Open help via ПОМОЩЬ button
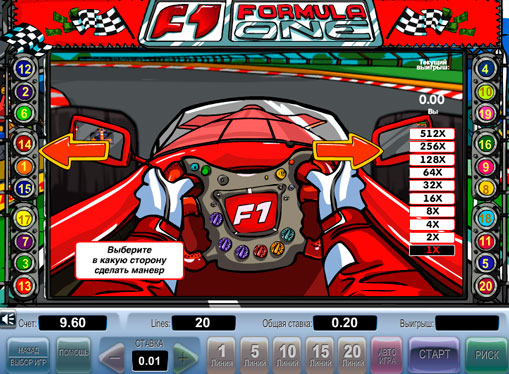 point(73,355)
